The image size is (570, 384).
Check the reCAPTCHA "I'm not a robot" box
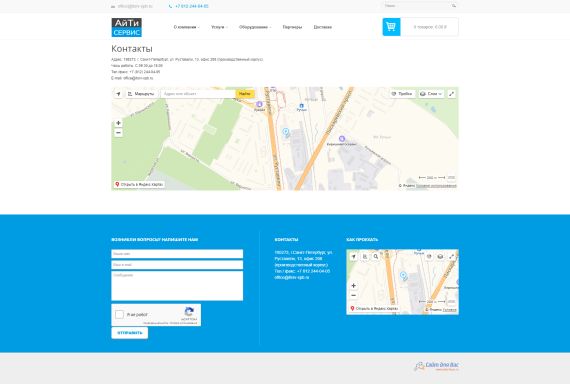coord(119,315)
